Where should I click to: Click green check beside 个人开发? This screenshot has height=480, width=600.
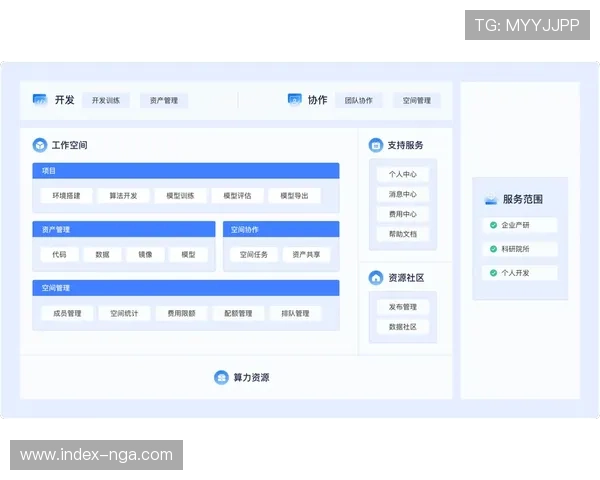click(x=493, y=273)
